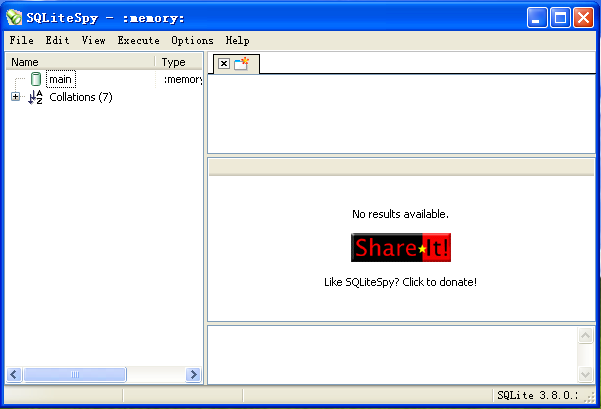Open the Edit menu

[x=57, y=40]
